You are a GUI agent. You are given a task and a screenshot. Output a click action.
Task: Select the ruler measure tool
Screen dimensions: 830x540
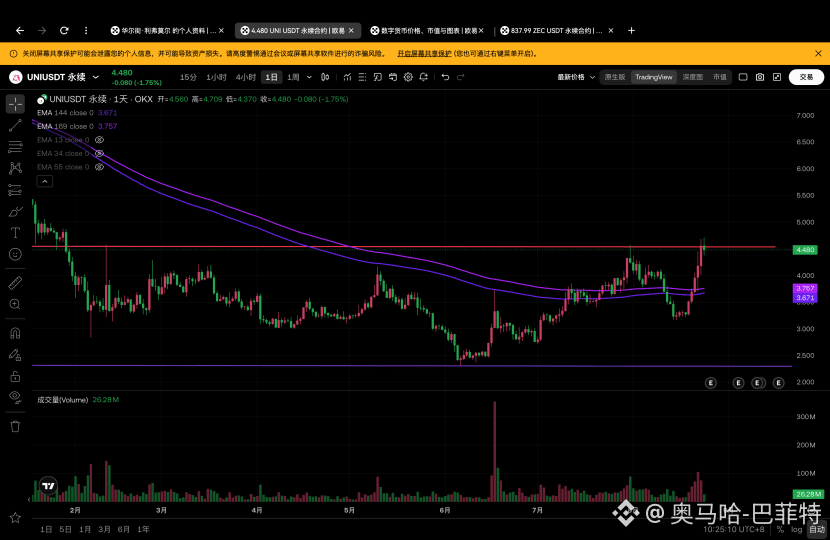(x=15, y=283)
